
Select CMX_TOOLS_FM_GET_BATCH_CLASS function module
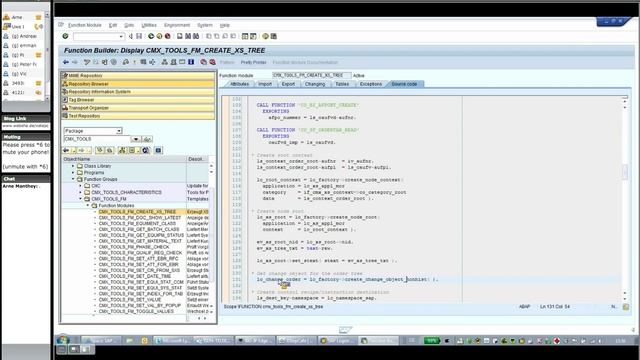tap(139, 229)
